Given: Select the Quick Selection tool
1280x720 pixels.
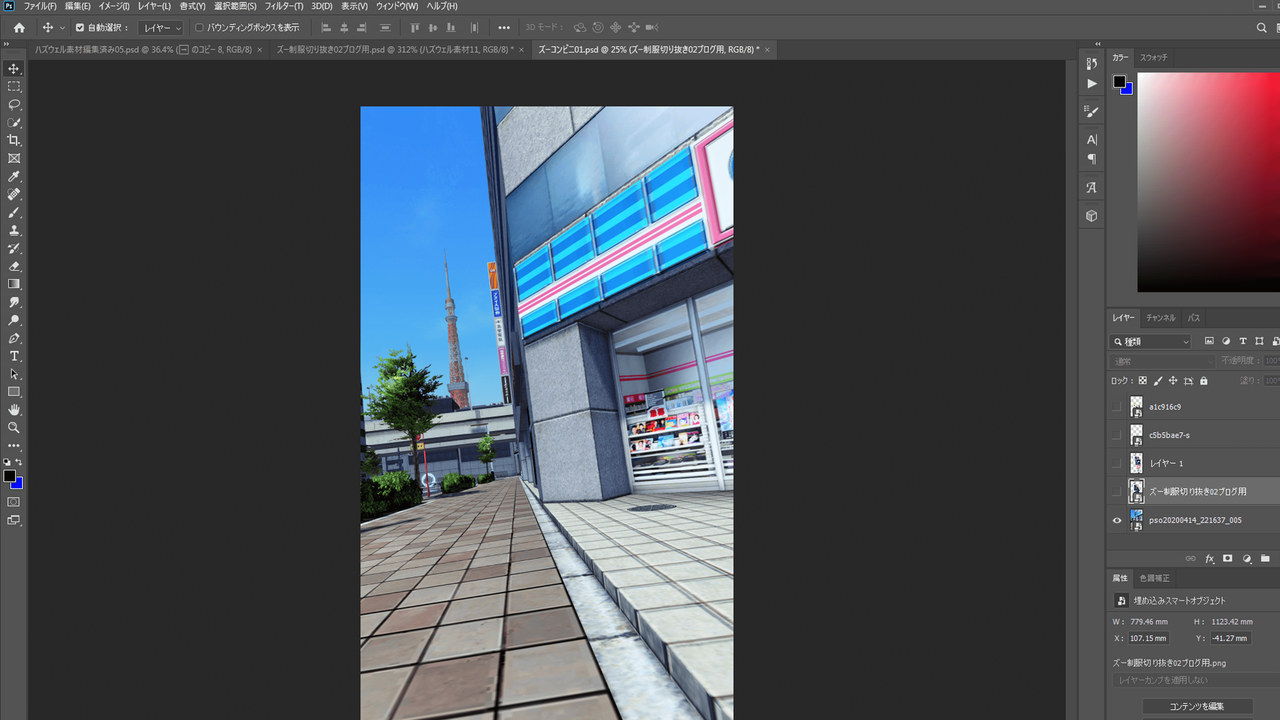Looking at the screenshot, I should tap(14, 122).
